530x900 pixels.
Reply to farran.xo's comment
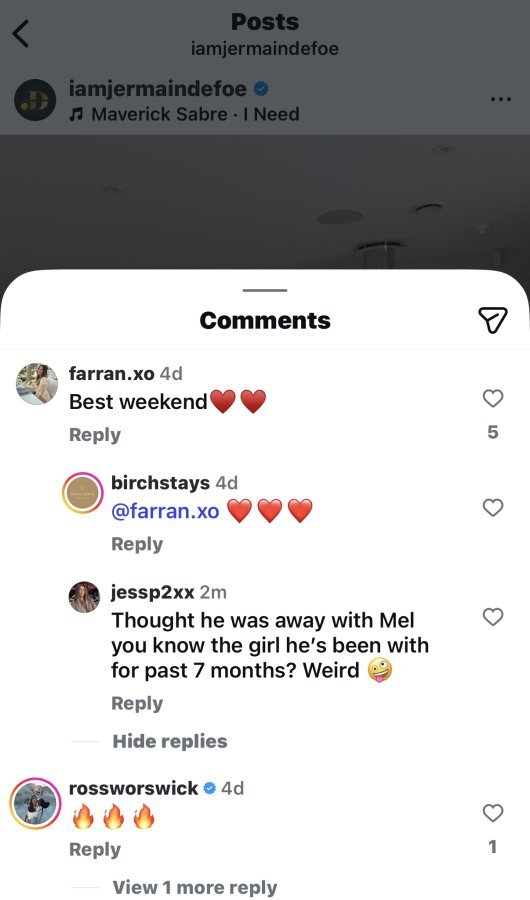point(95,435)
